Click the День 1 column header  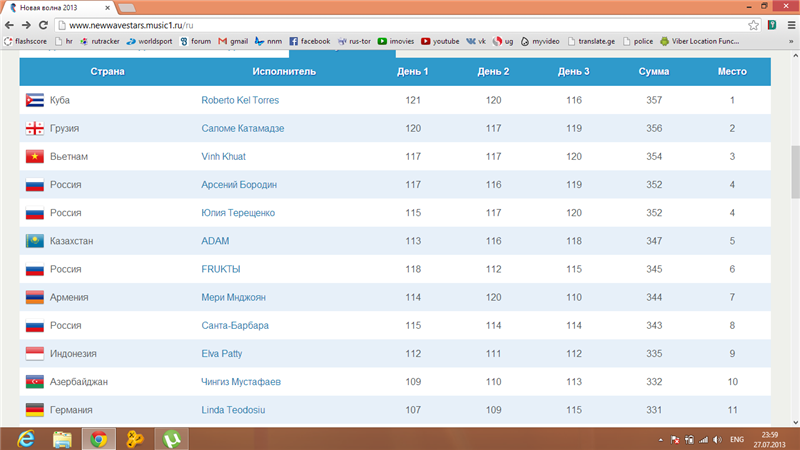tap(412, 71)
